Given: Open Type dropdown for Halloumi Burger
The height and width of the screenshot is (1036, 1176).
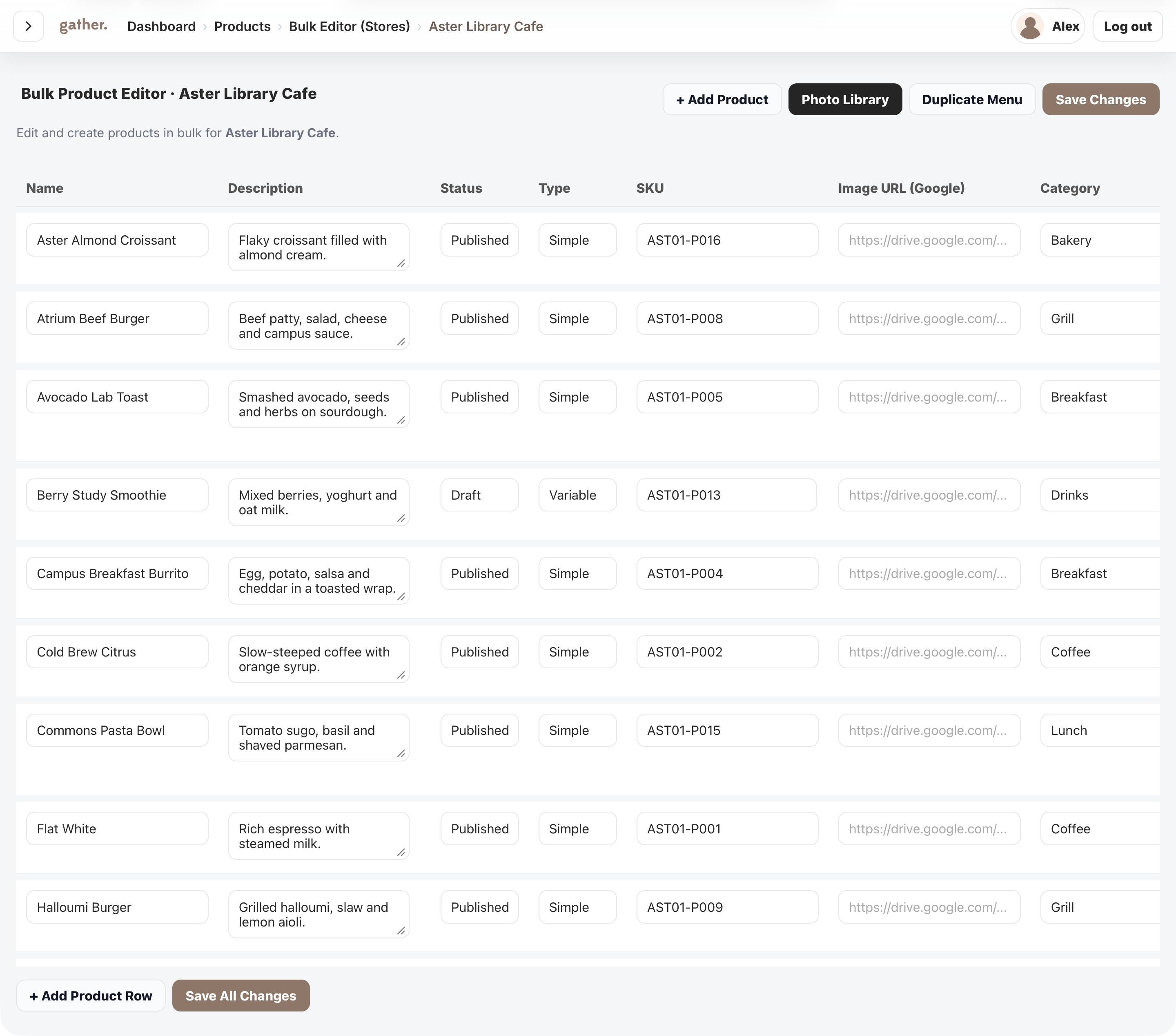Looking at the screenshot, I should point(577,907).
